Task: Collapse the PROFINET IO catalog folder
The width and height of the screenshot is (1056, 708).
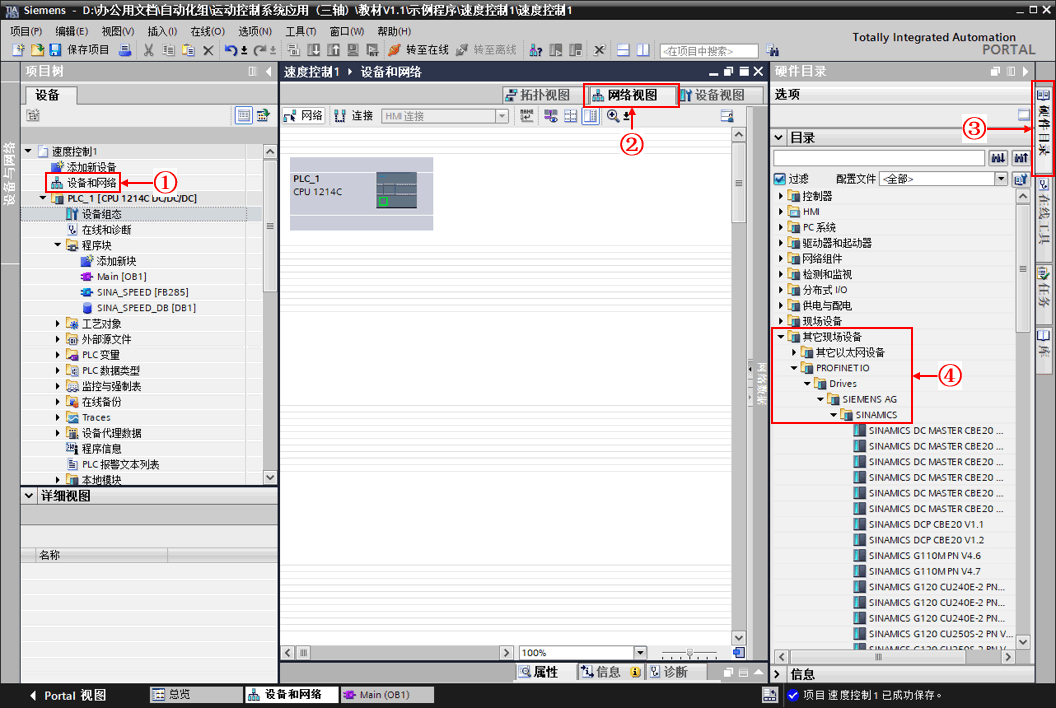Action: [794, 368]
